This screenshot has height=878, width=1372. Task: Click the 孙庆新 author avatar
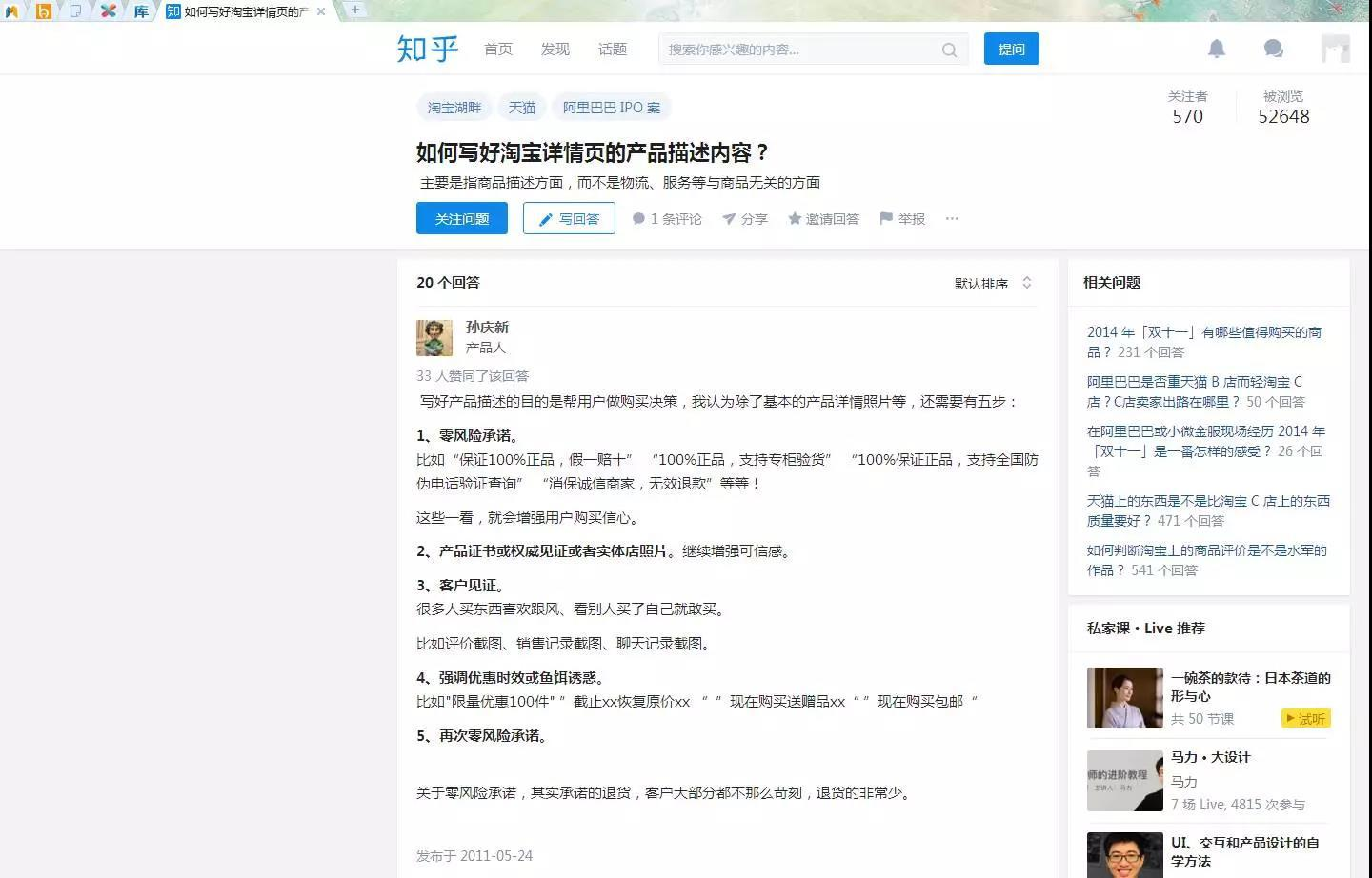(x=434, y=337)
